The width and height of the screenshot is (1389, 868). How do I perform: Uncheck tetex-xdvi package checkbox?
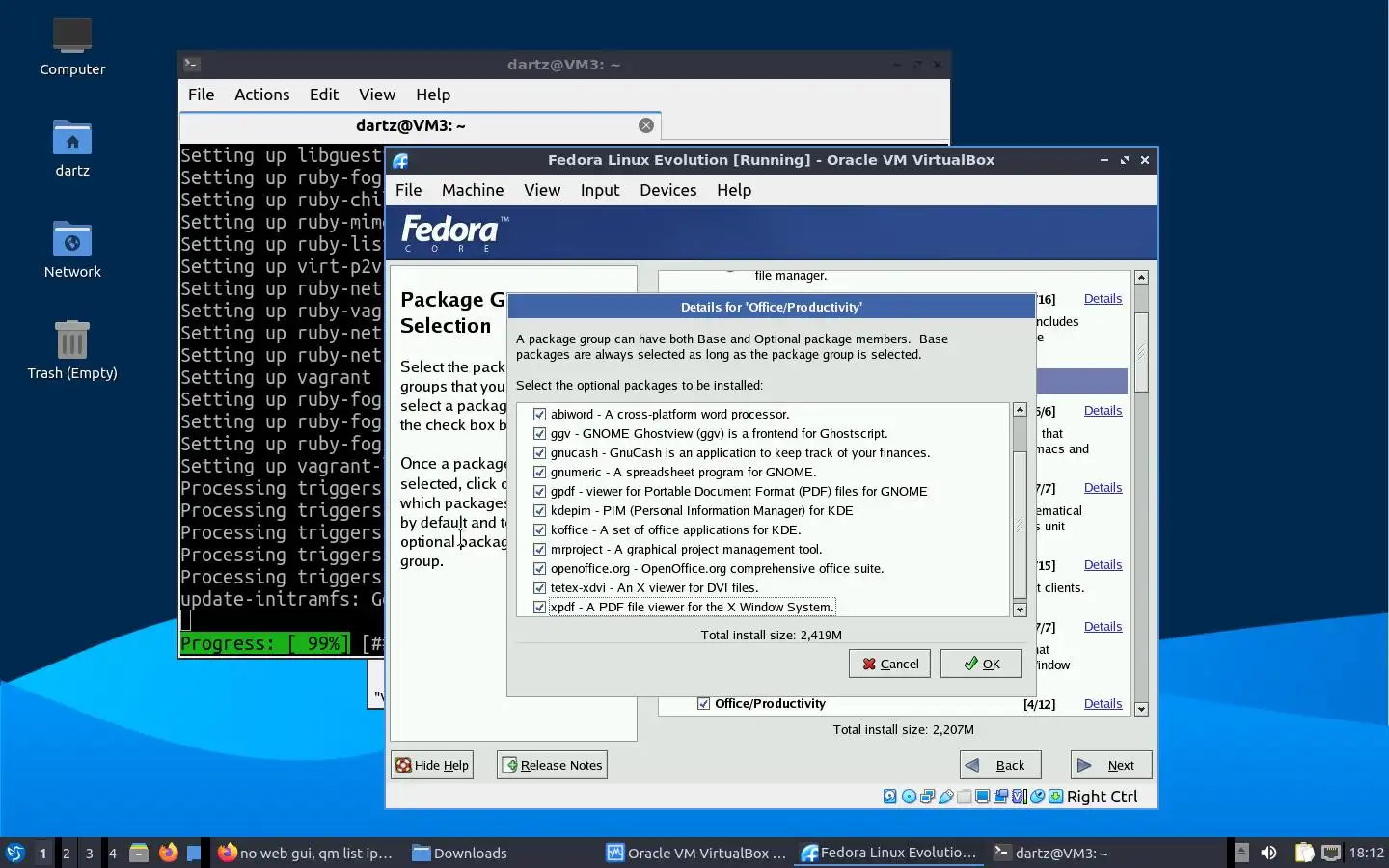540,587
